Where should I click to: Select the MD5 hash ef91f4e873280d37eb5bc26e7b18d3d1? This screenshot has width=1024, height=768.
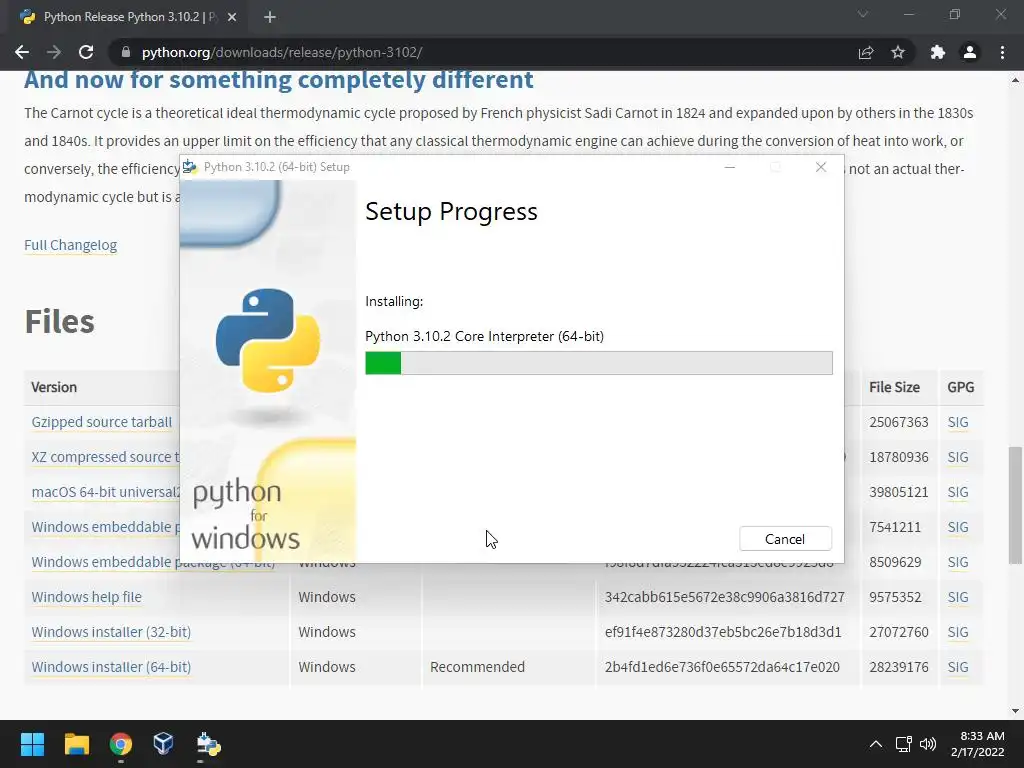723,632
